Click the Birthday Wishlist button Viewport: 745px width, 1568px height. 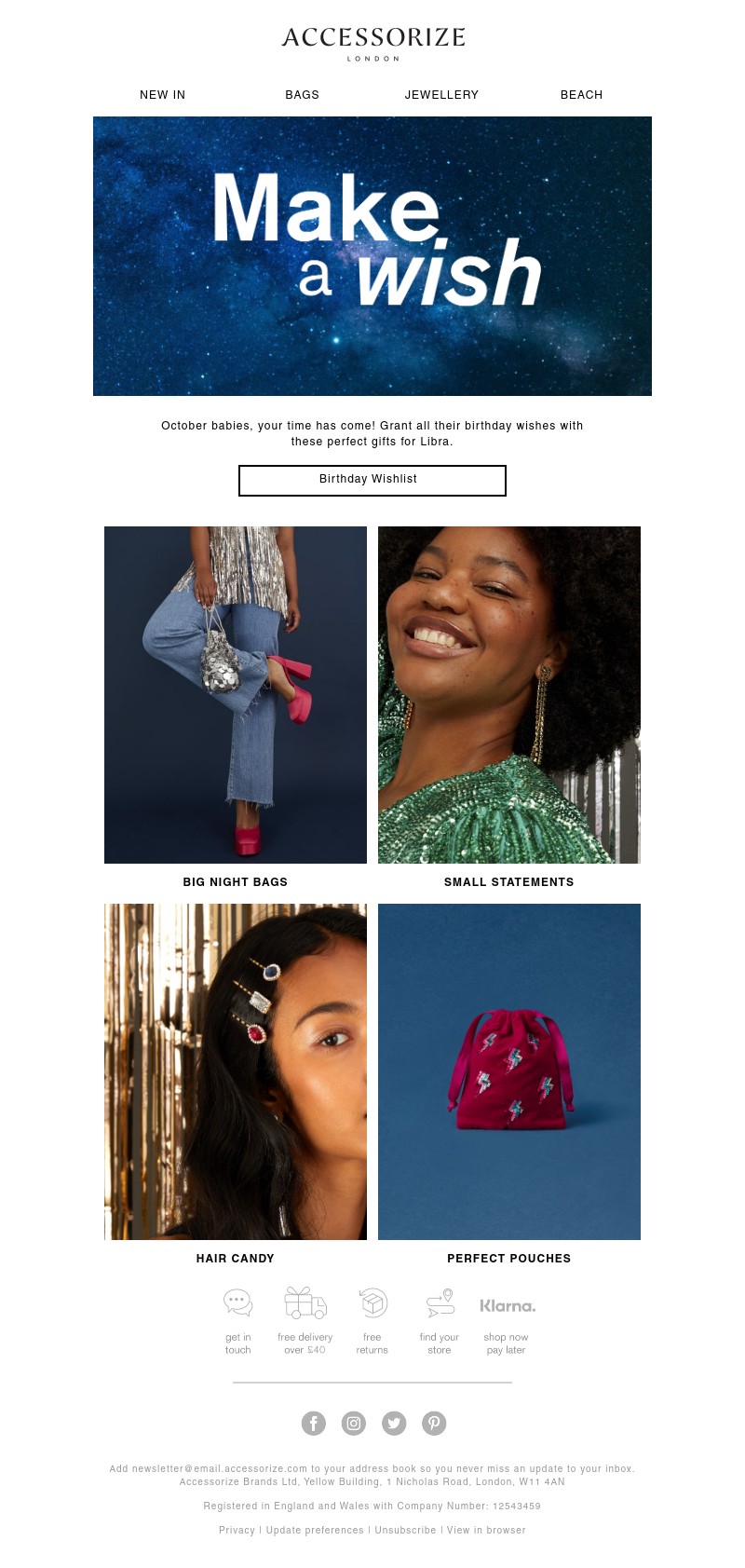point(372,481)
